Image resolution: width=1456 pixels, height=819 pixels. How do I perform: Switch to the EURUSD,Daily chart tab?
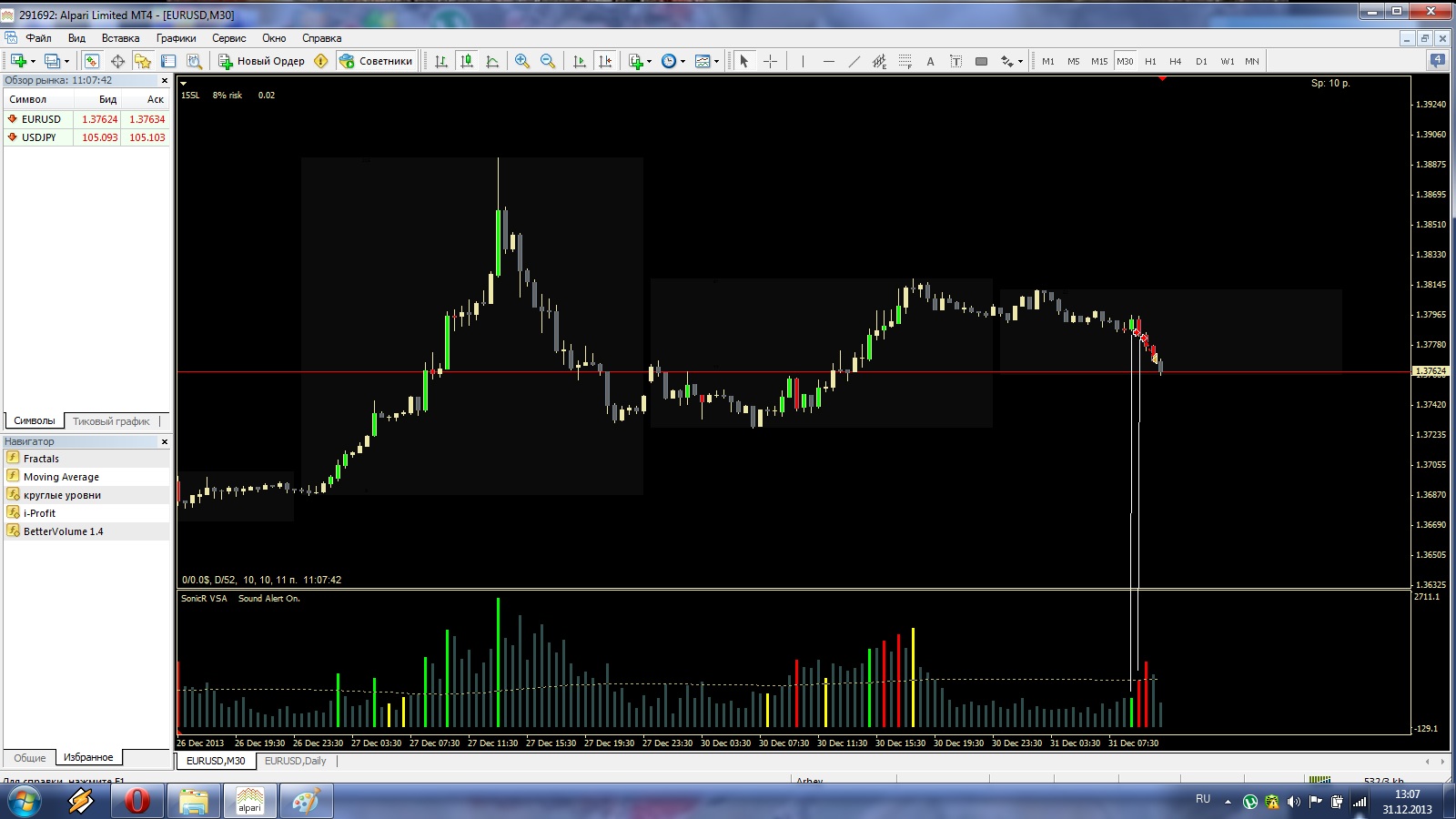click(x=295, y=761)
